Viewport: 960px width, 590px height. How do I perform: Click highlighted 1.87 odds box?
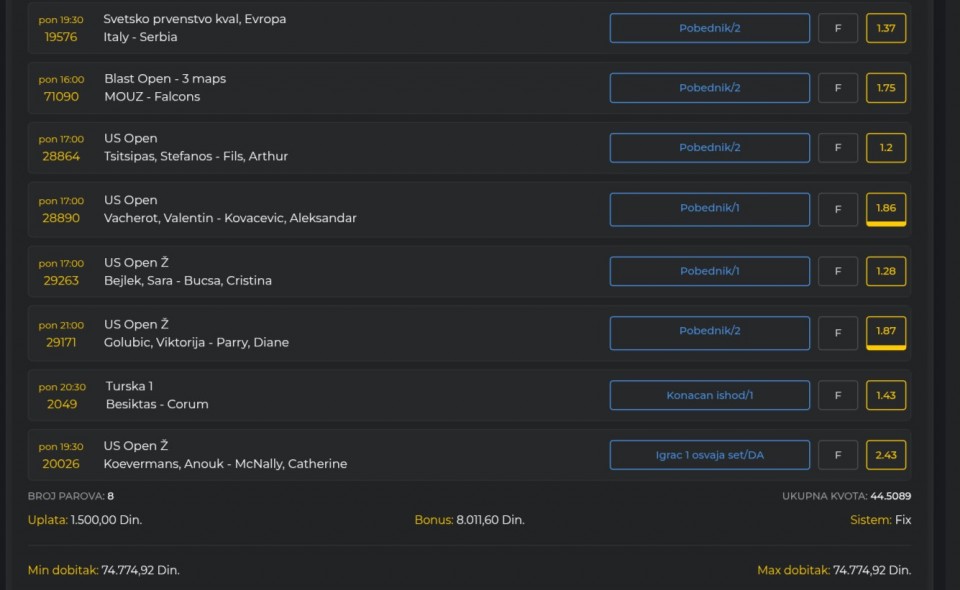click(886, 333)
